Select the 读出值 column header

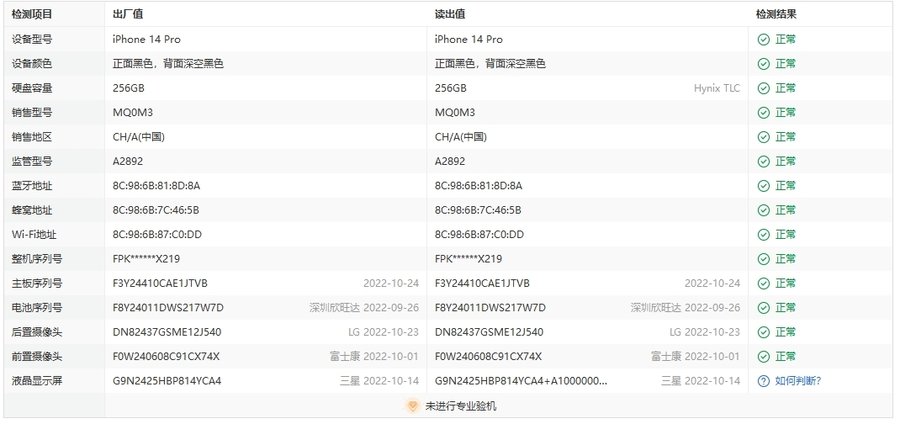pyautogui.click(x=449, y=15)
